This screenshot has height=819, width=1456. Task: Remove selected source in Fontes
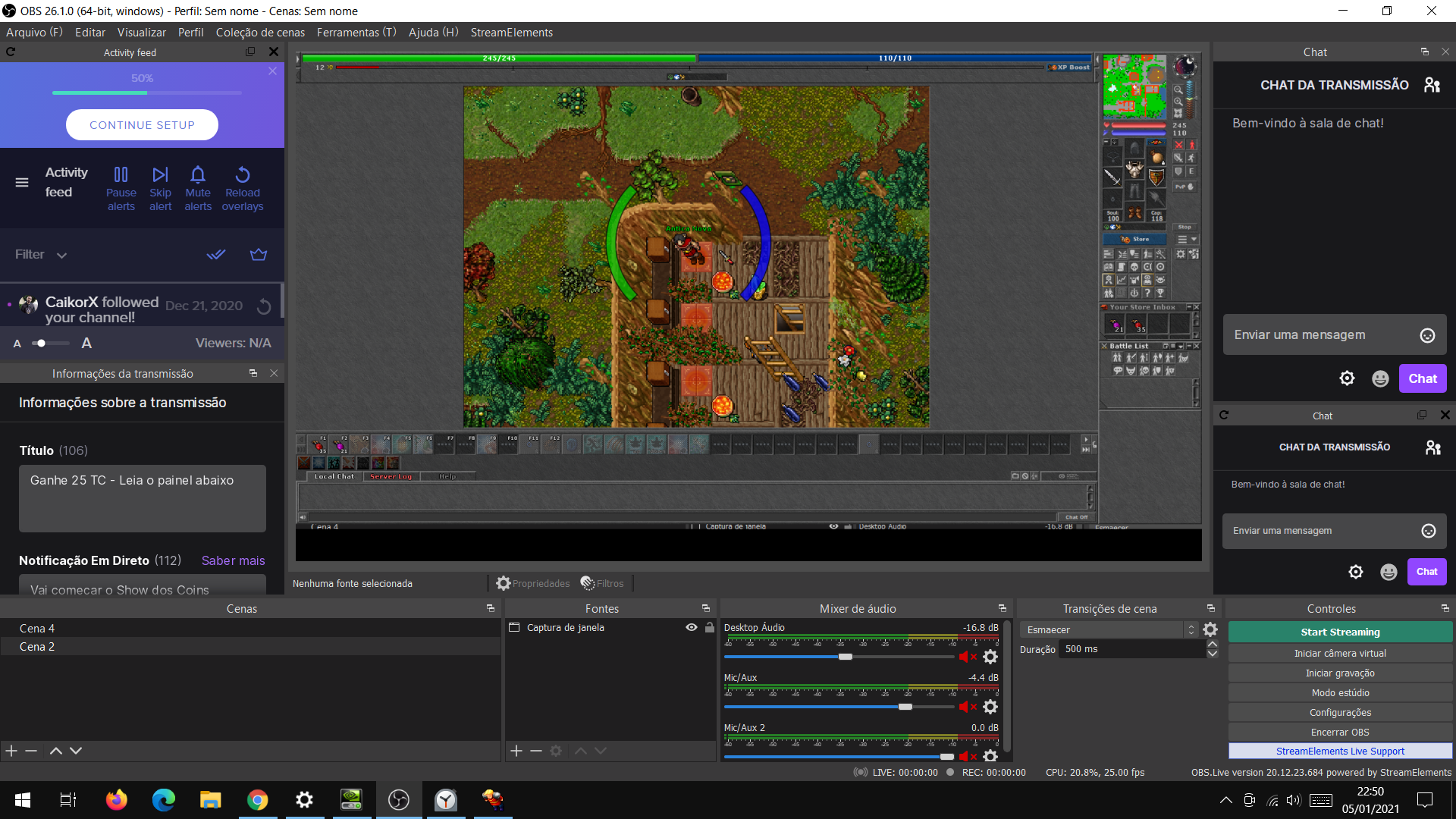536,751
